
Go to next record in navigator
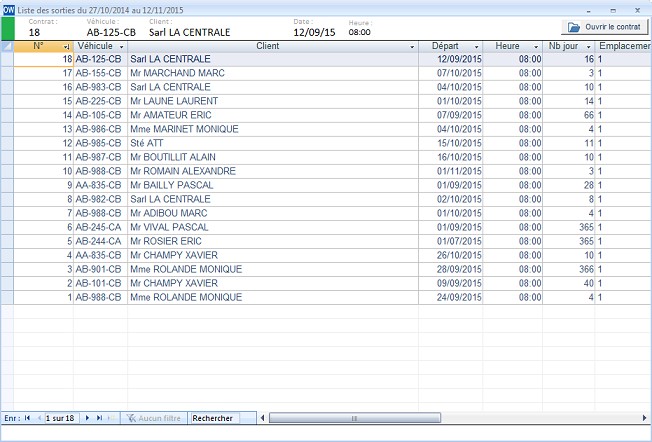pos(87,418)
